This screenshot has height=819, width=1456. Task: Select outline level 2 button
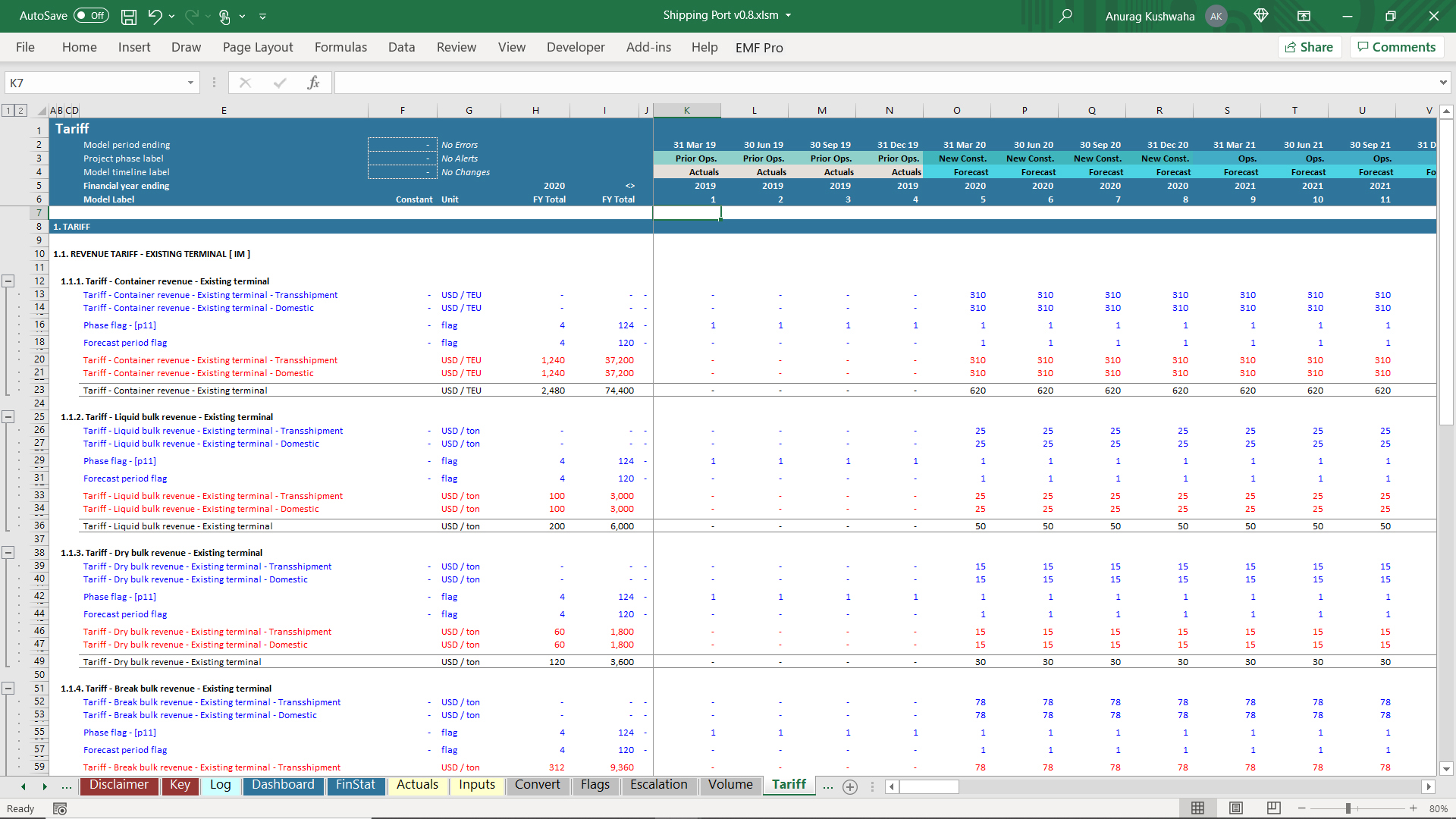tap(20, 111)
